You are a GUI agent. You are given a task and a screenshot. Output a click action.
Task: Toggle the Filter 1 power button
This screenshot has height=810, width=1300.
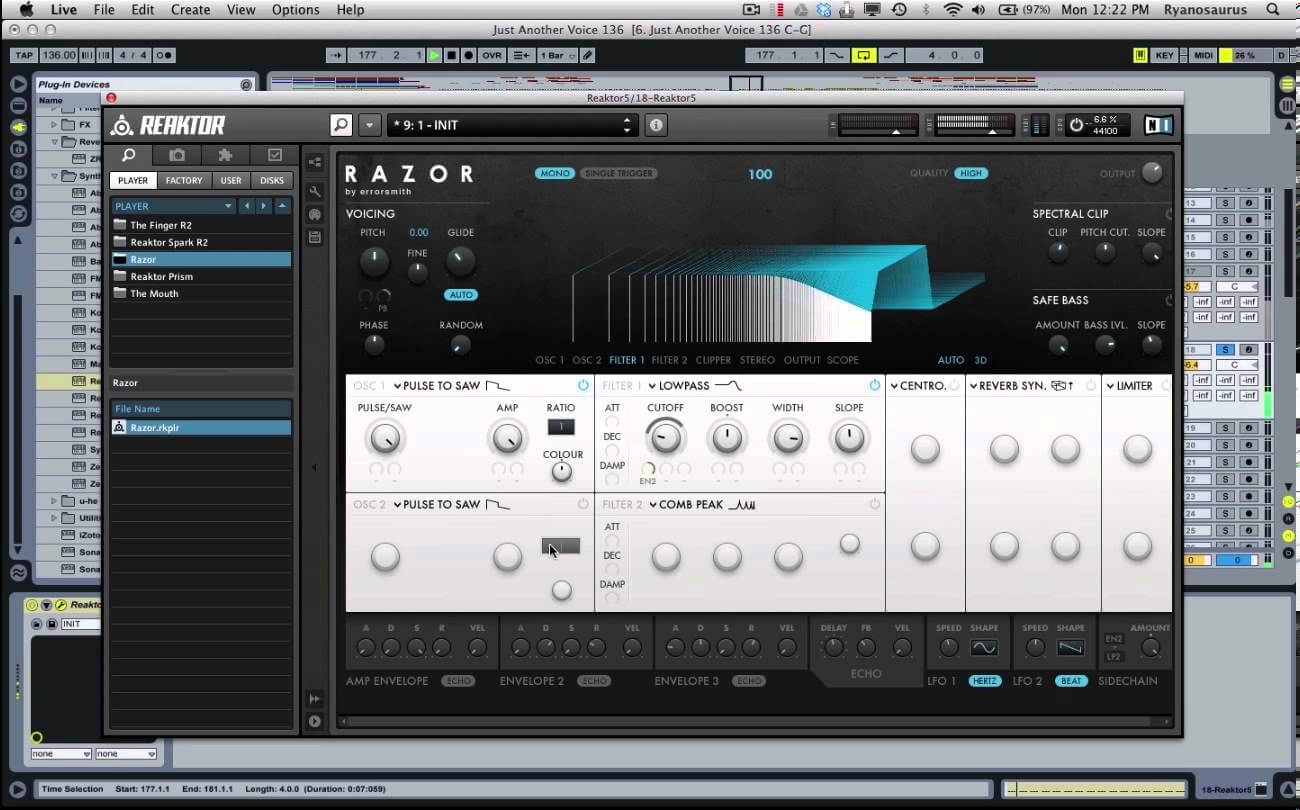(x=875, y=385)
